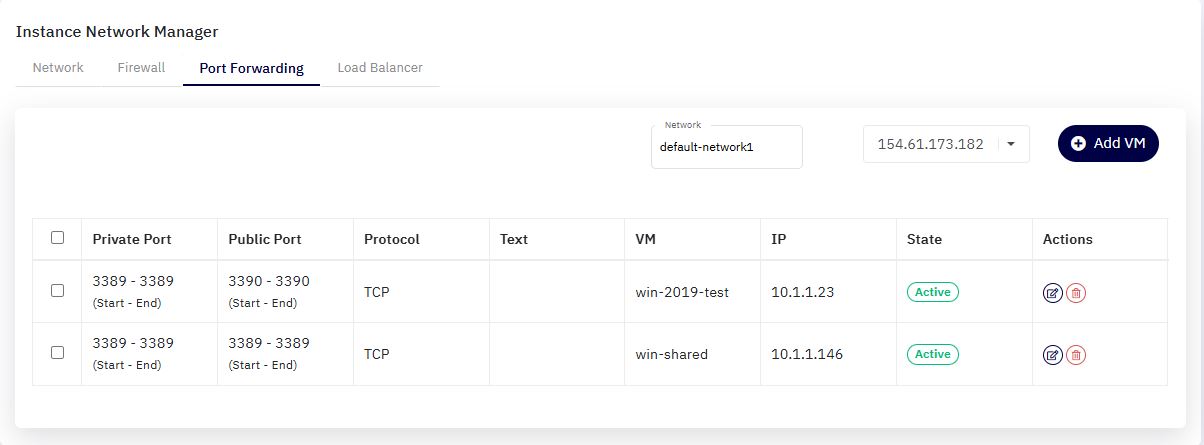Viewport: 1204px width, 445px height.
Task: Switch to the Network tab
Action: click(x=58, y=68)
